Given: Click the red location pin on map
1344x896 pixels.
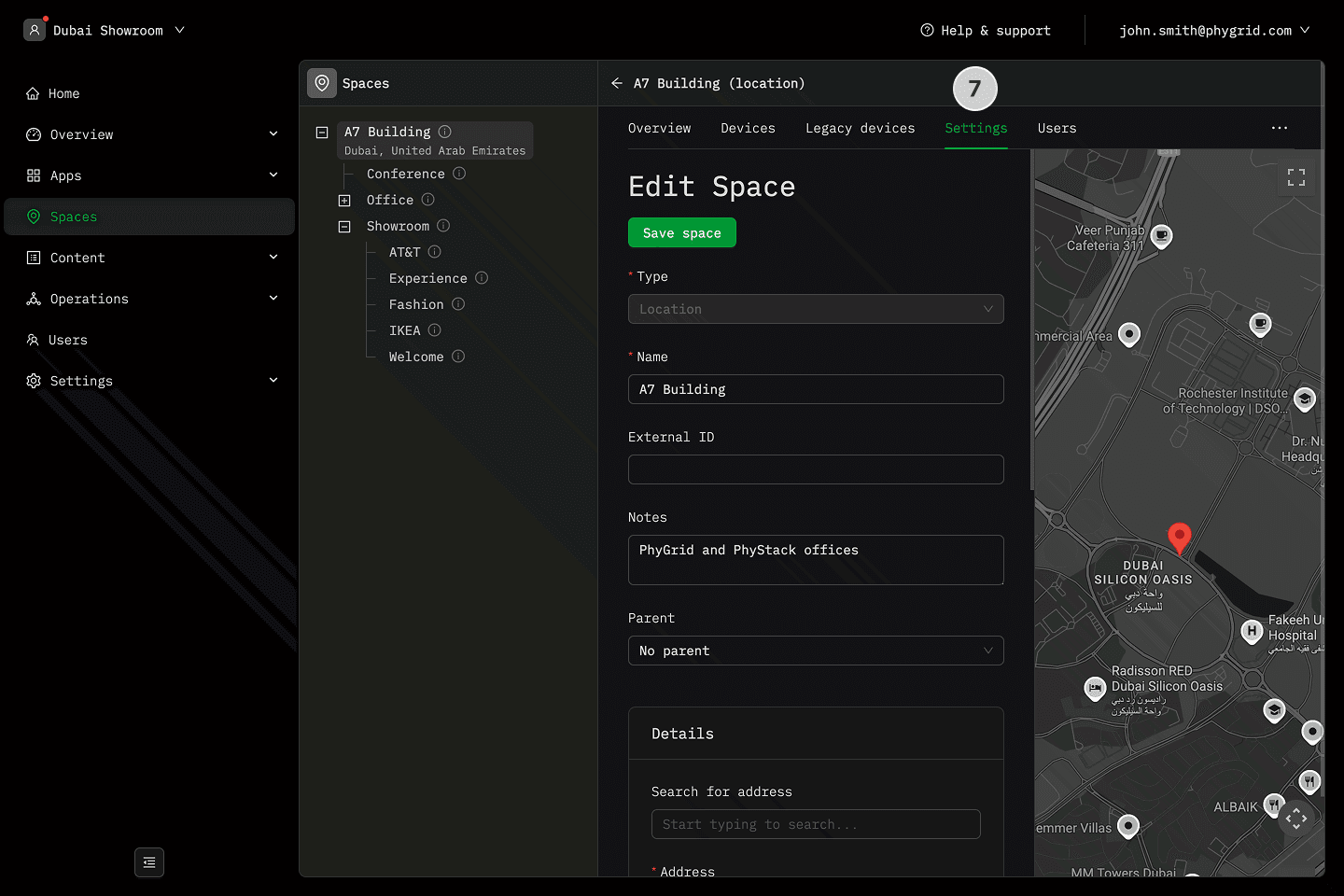Looking at the screenshot, I should [x=1179, y=537].
